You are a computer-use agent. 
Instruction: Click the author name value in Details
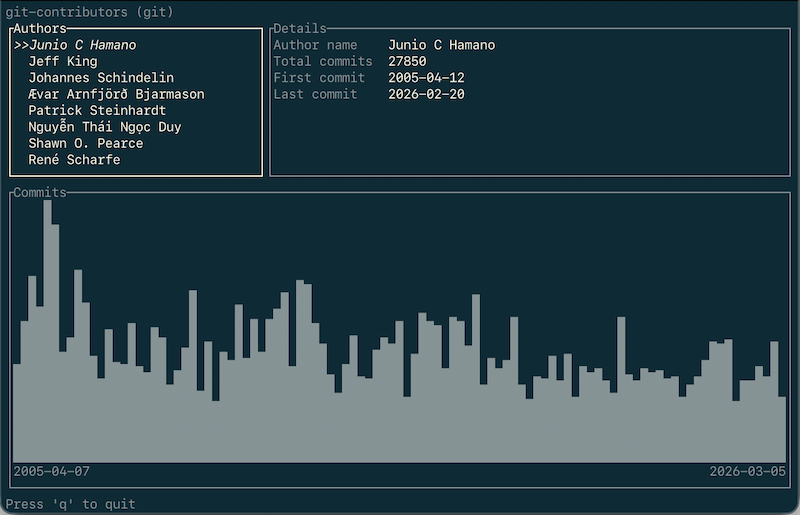click(441, 45)
